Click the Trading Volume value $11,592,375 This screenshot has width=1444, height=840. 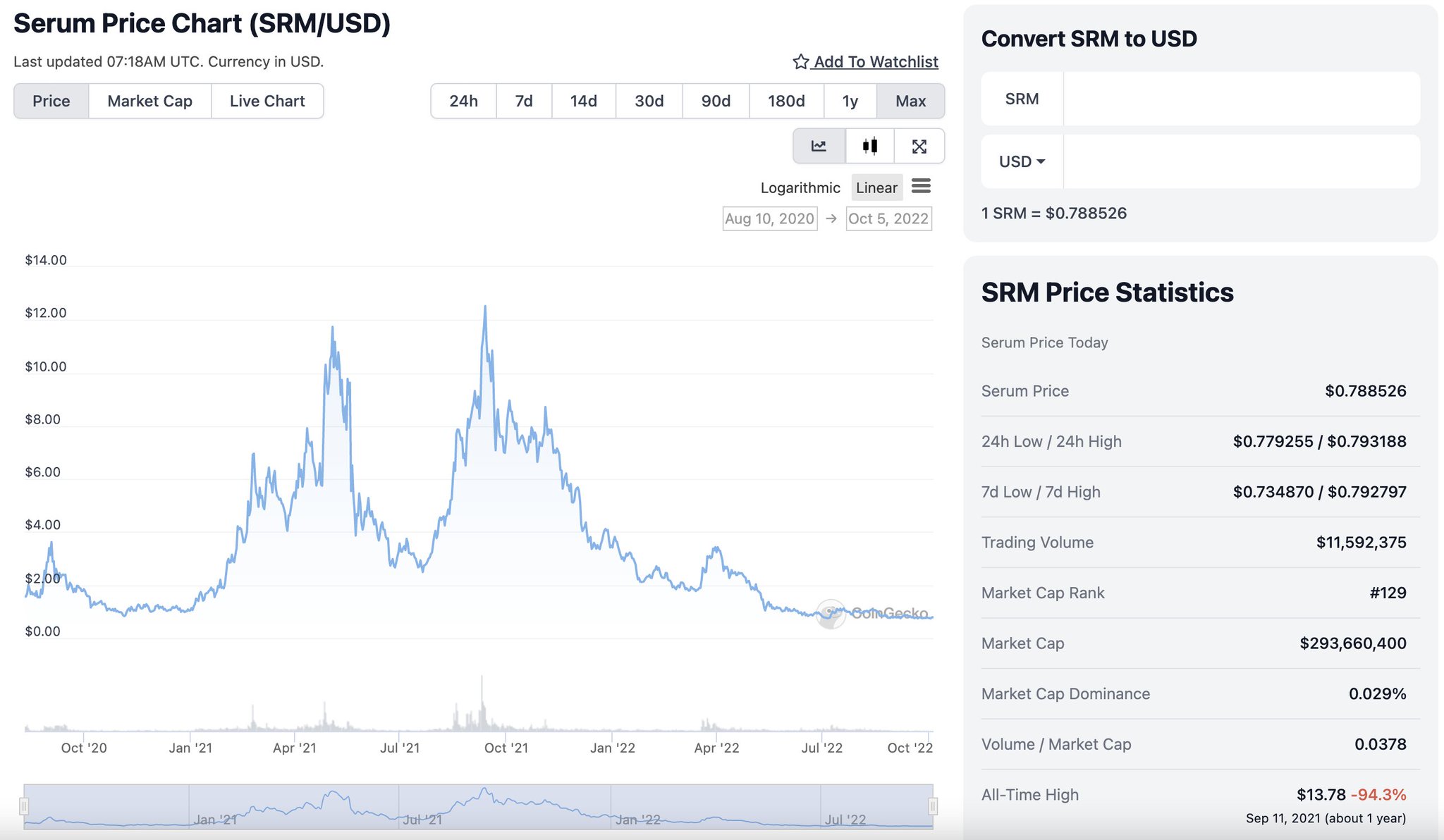[x=1361, y=543]
